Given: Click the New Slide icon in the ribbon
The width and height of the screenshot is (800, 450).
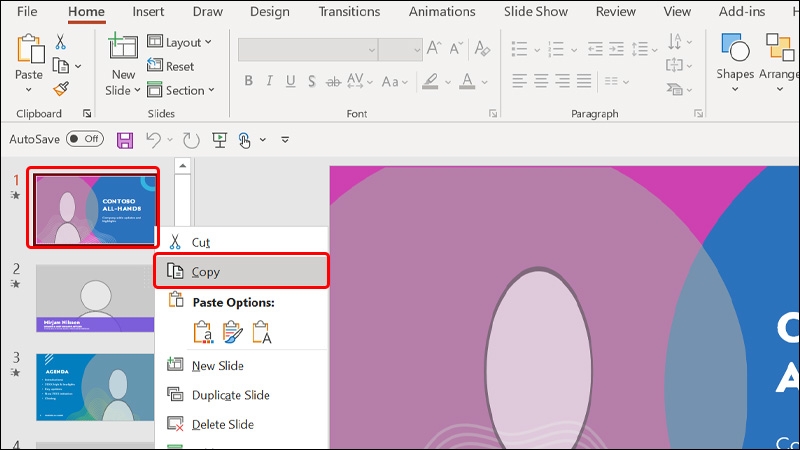Looking at the screenshot, I should [123, 47].
